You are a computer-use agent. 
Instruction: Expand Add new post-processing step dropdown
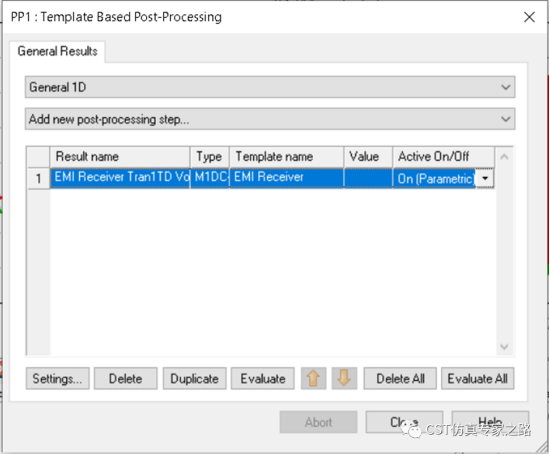(270, 119)
